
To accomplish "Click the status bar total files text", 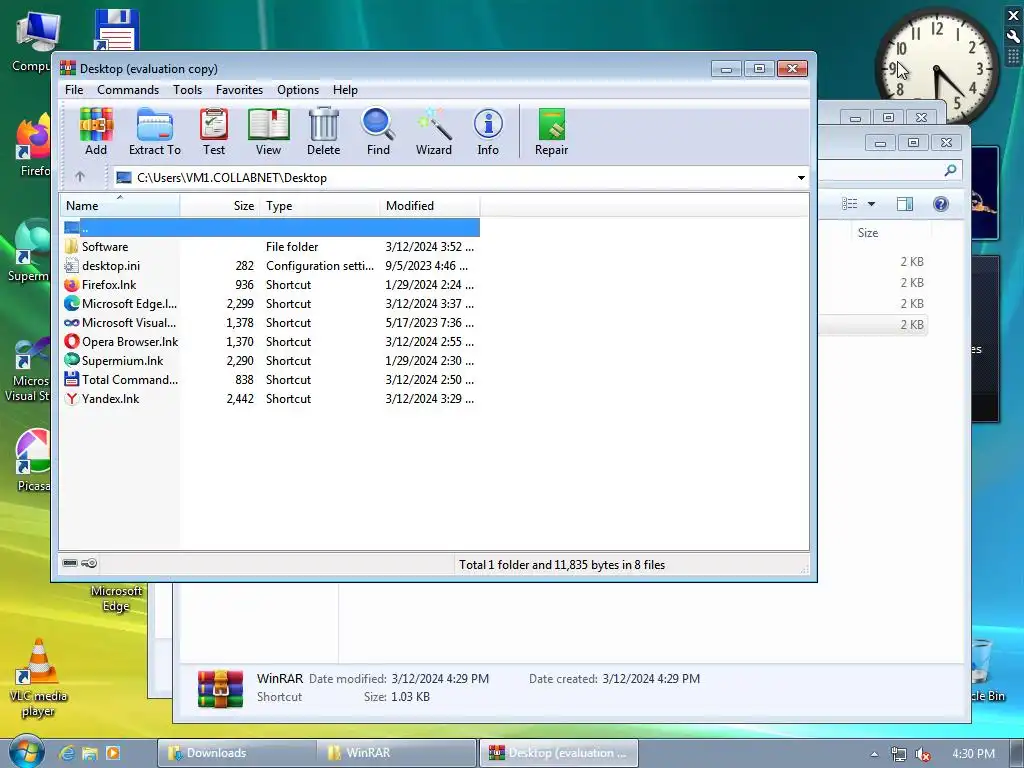I will 562,565.
